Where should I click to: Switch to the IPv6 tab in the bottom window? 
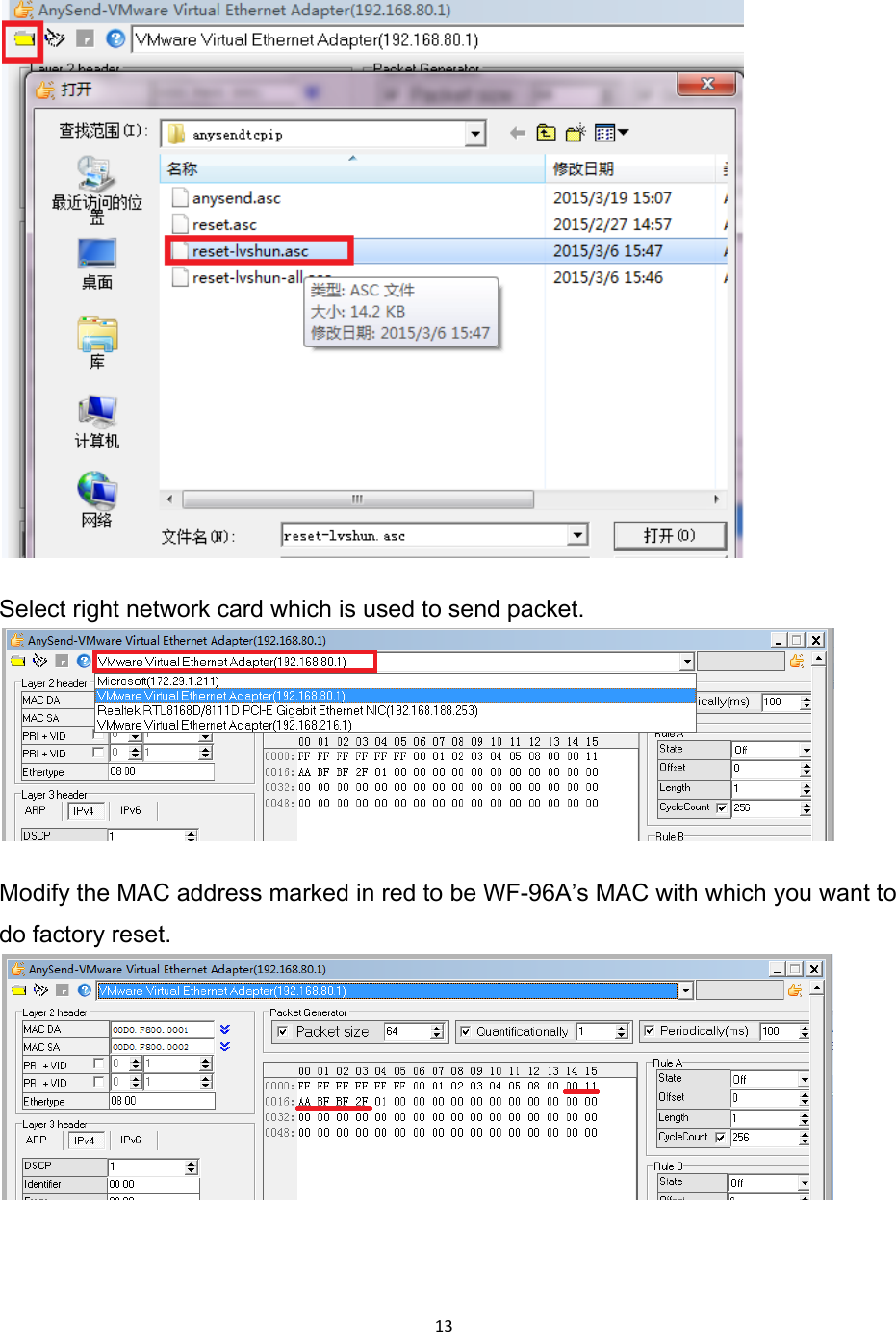tap(131, 1140)
